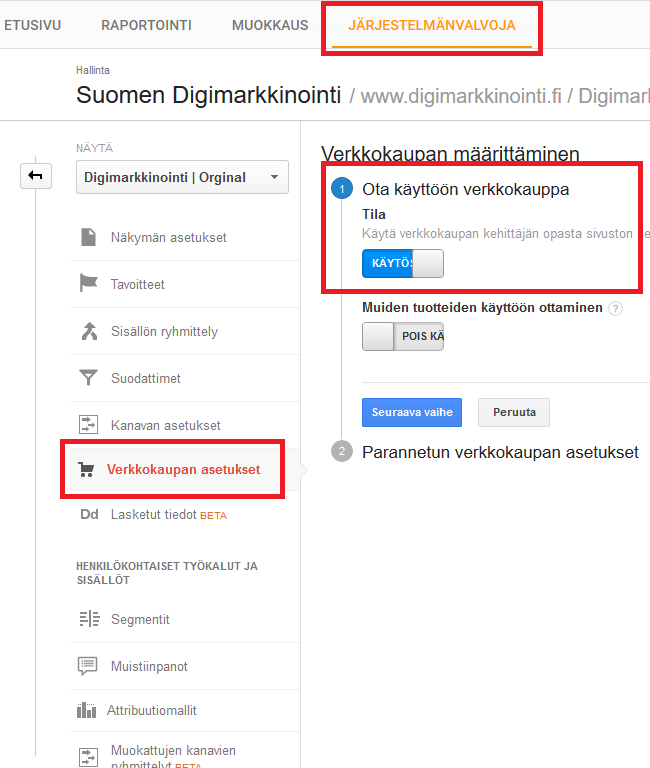Open Muistiinpanot text link
650x768 pixels.
point(149,666)
